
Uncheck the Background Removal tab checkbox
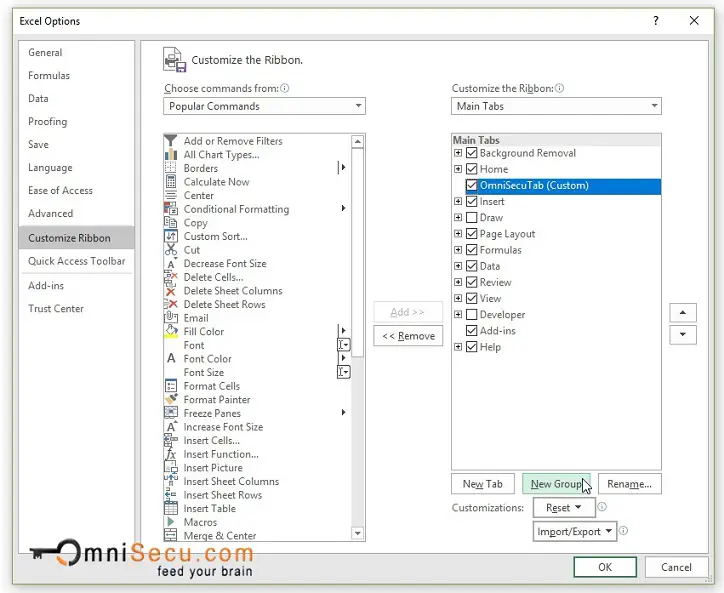click(471, 153)
